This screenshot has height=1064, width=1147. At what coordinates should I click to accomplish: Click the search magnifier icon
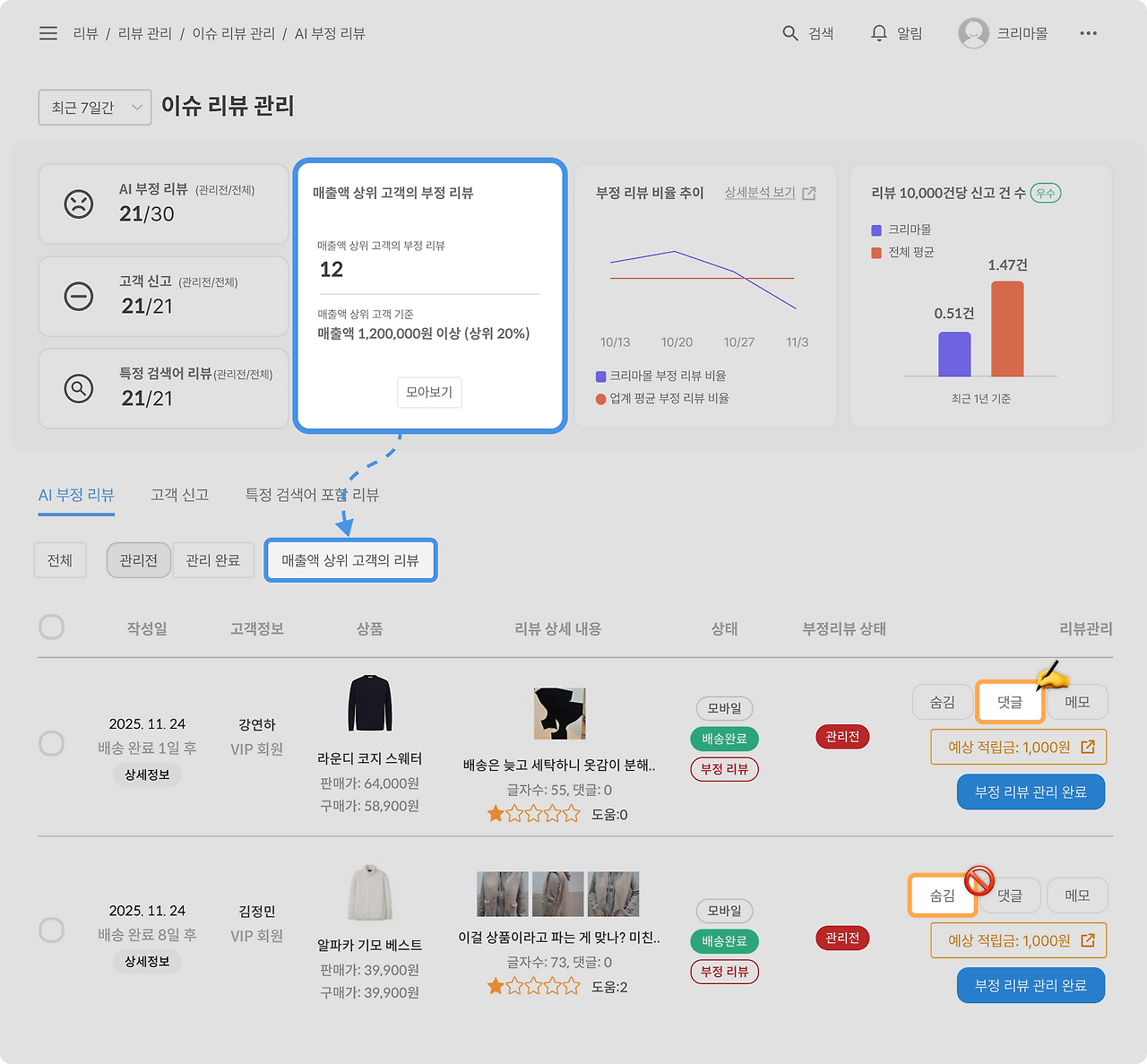point(789,32)
